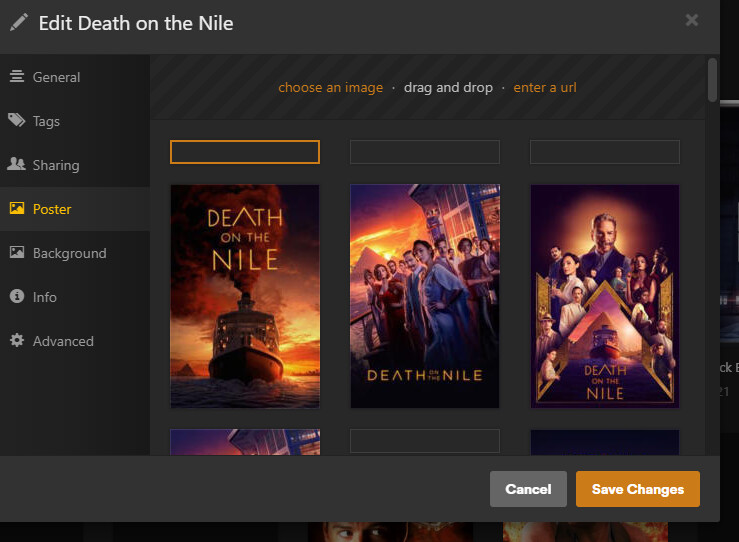Click the Poster picture icon
Viewport: 739px width, 542px height.
pos(17,208)
